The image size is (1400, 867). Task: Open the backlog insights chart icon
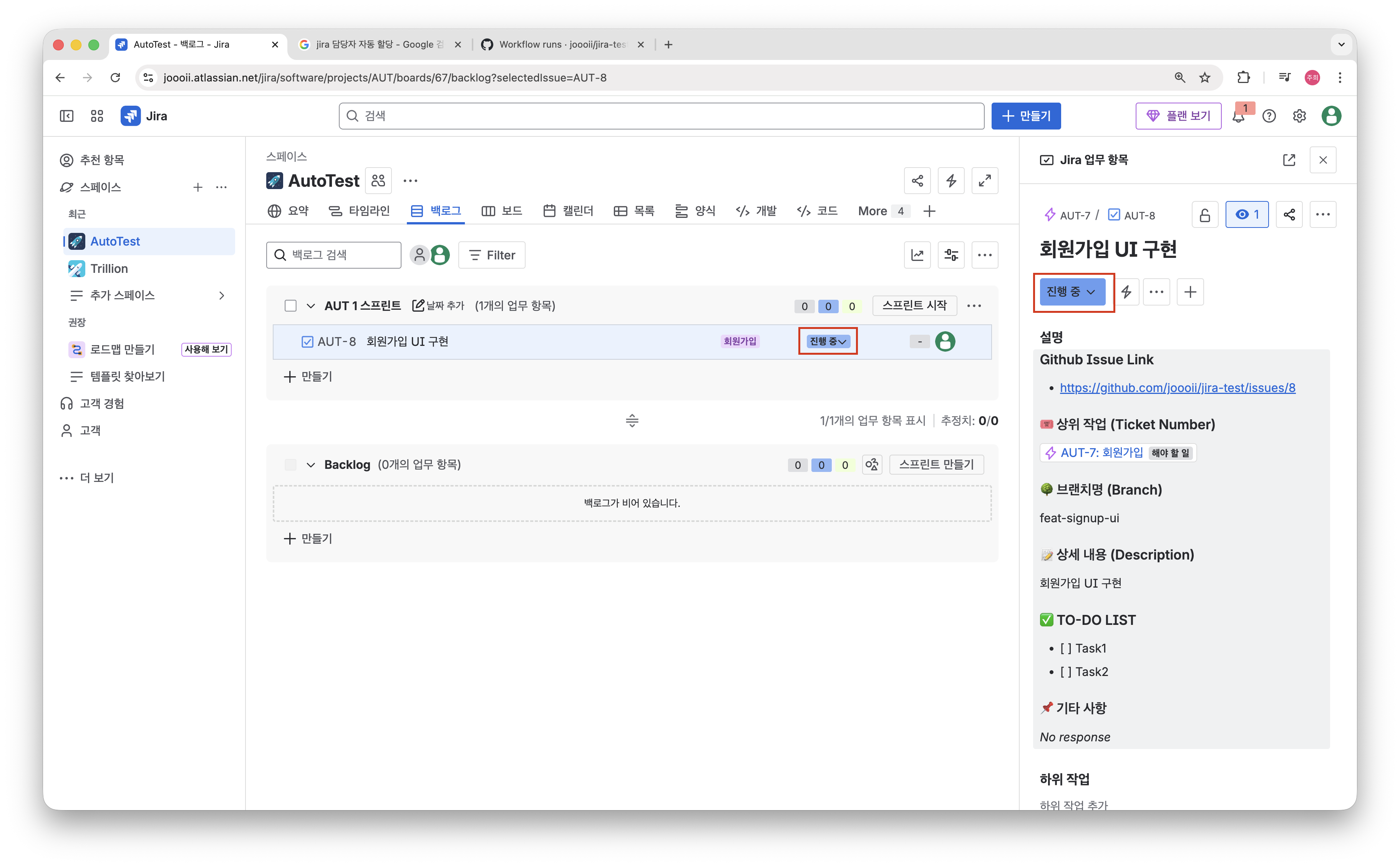917,255
